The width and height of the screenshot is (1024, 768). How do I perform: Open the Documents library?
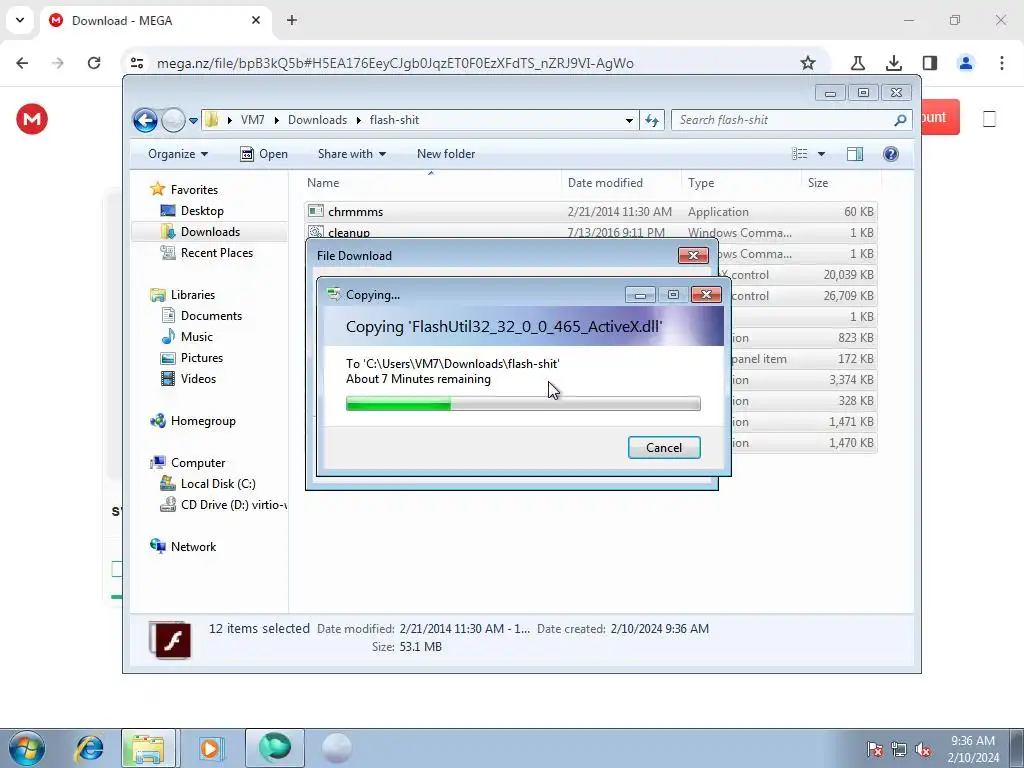pyautogui.click(x=211, y=316)
